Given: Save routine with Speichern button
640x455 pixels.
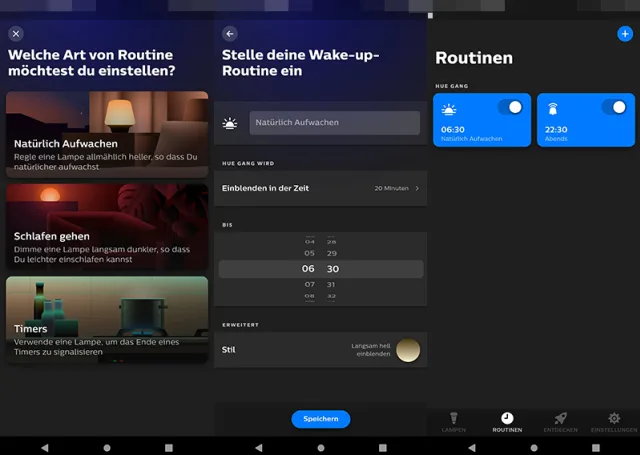Looking at the screenshot, I should point(320,419).
